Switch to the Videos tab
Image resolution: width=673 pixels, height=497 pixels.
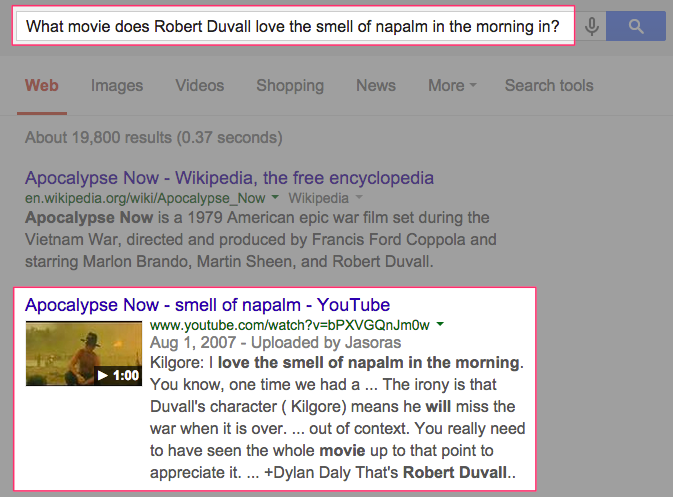point(200,85)
